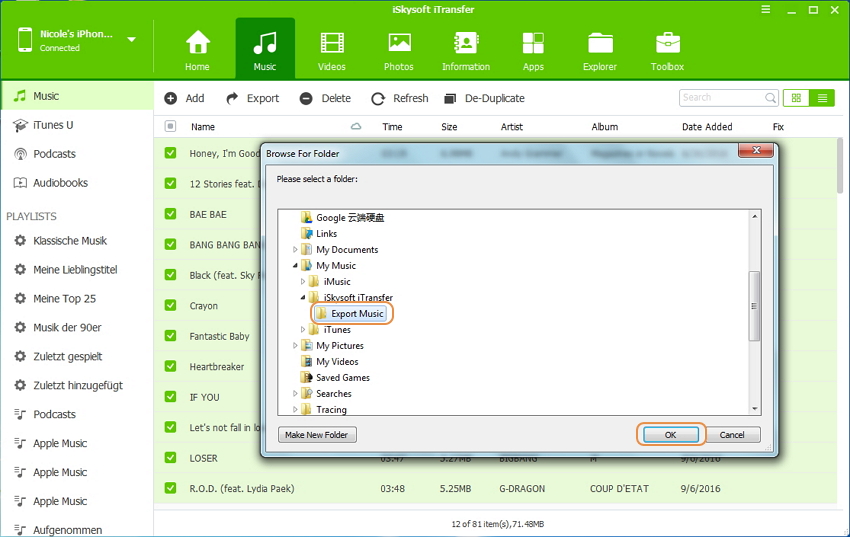Viewport: 850px width, 537px height.
Task: Click OK in Browse For Folder dialog
Action: 671,435
